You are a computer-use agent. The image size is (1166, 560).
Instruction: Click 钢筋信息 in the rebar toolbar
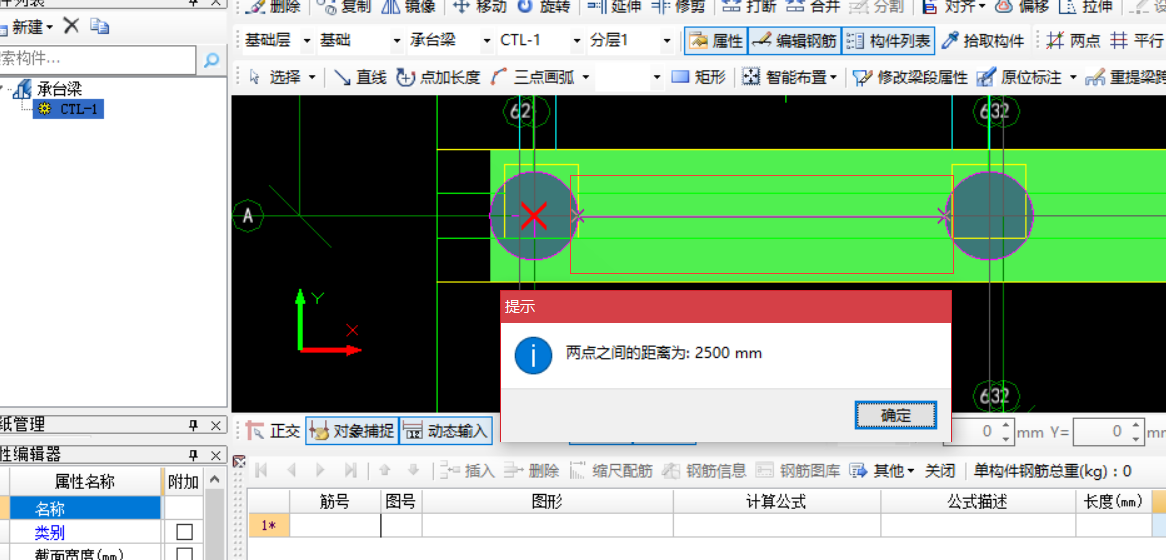pyautogui.click(x=704, y=470)
